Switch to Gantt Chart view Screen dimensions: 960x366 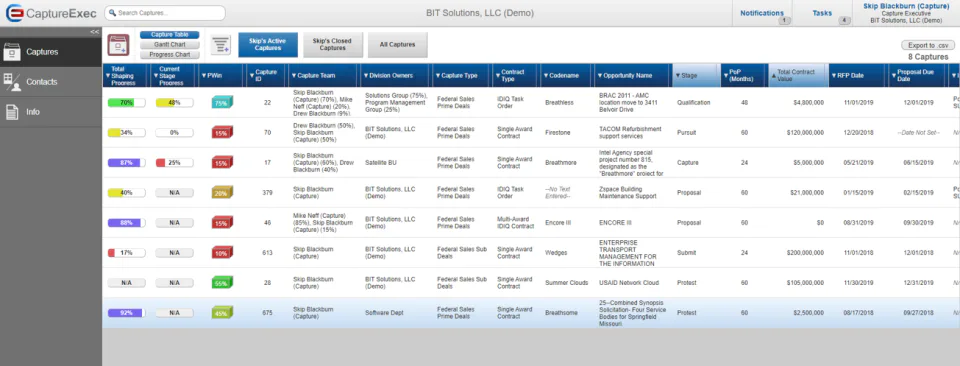(x=170, y=45)
